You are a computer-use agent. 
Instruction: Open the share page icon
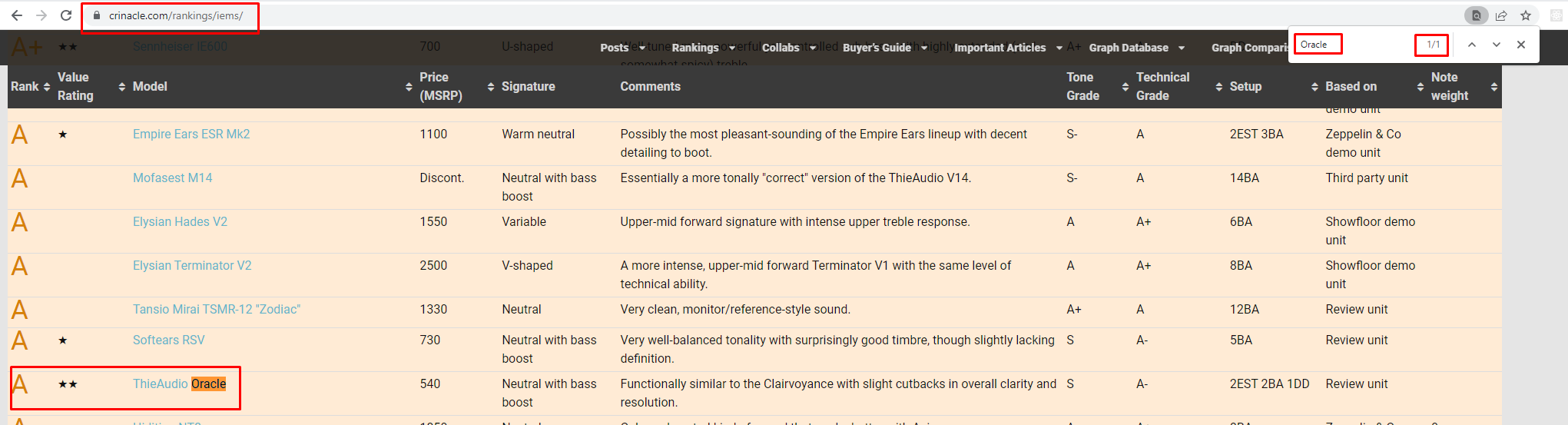[x=1501, y=15]
